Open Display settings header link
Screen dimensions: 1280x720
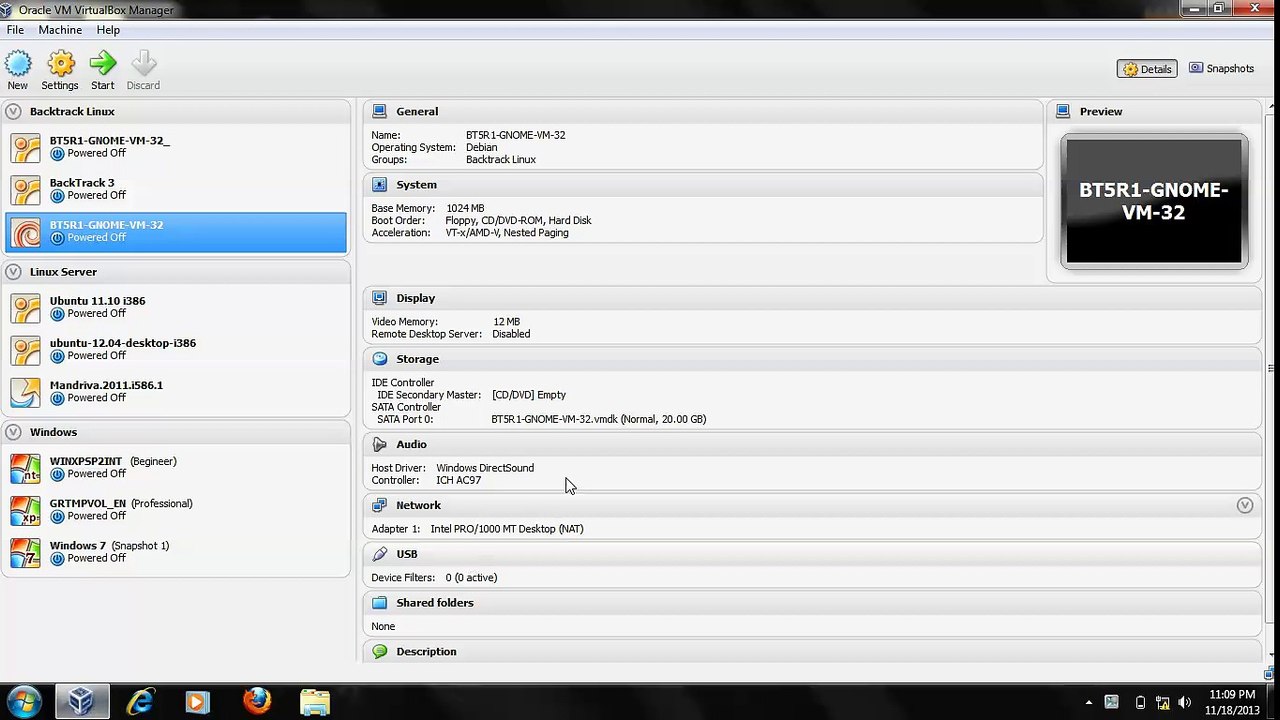(415, 297)
